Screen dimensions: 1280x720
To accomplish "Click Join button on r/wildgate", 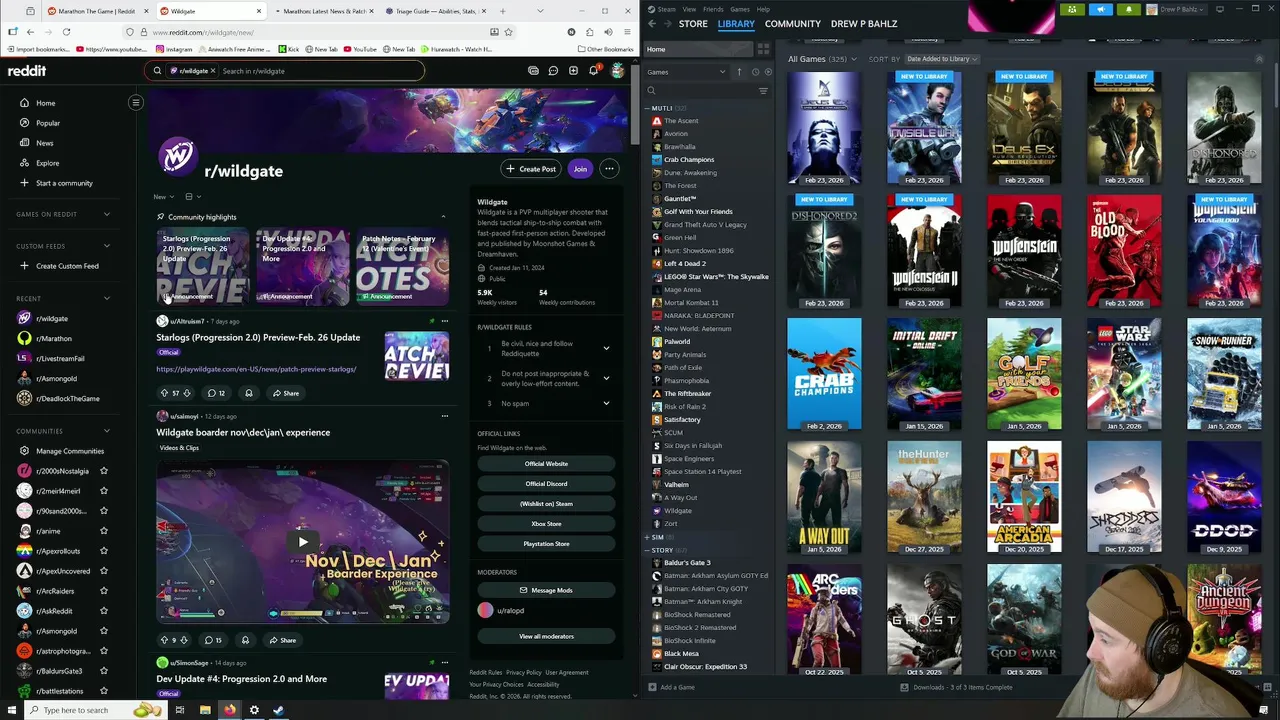I will pos(580,169).
